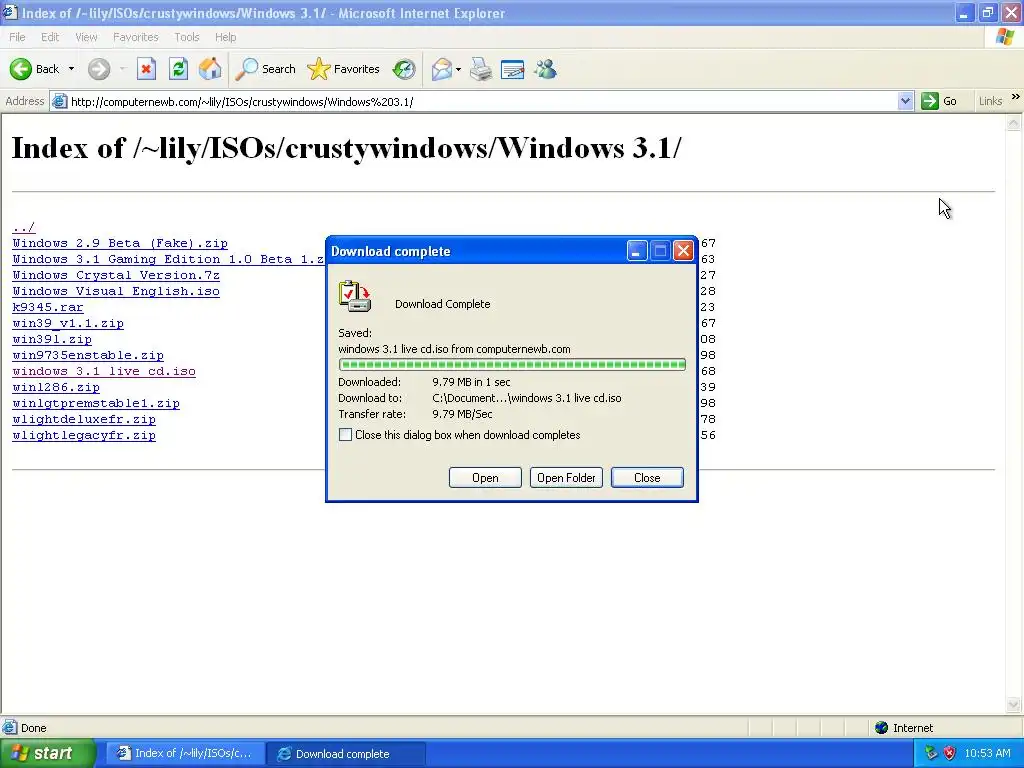Screen dimensions: 1024x768
Task: Click the Edit page toolbar icon
Action: pos(512,69)
